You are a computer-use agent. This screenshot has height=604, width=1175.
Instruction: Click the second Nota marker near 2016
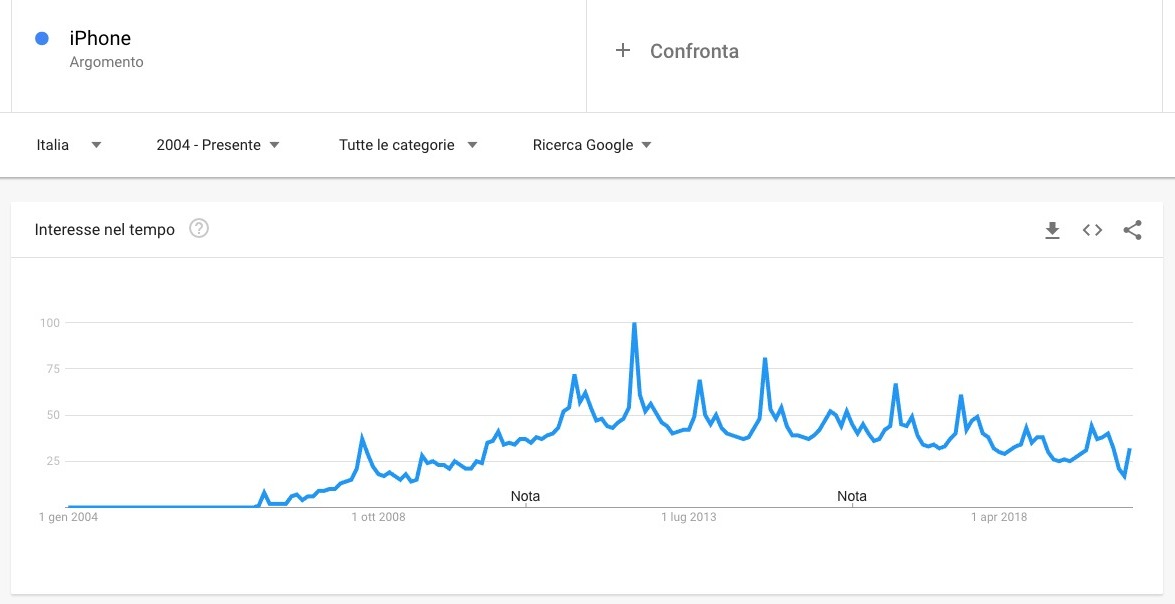(852, 496)
